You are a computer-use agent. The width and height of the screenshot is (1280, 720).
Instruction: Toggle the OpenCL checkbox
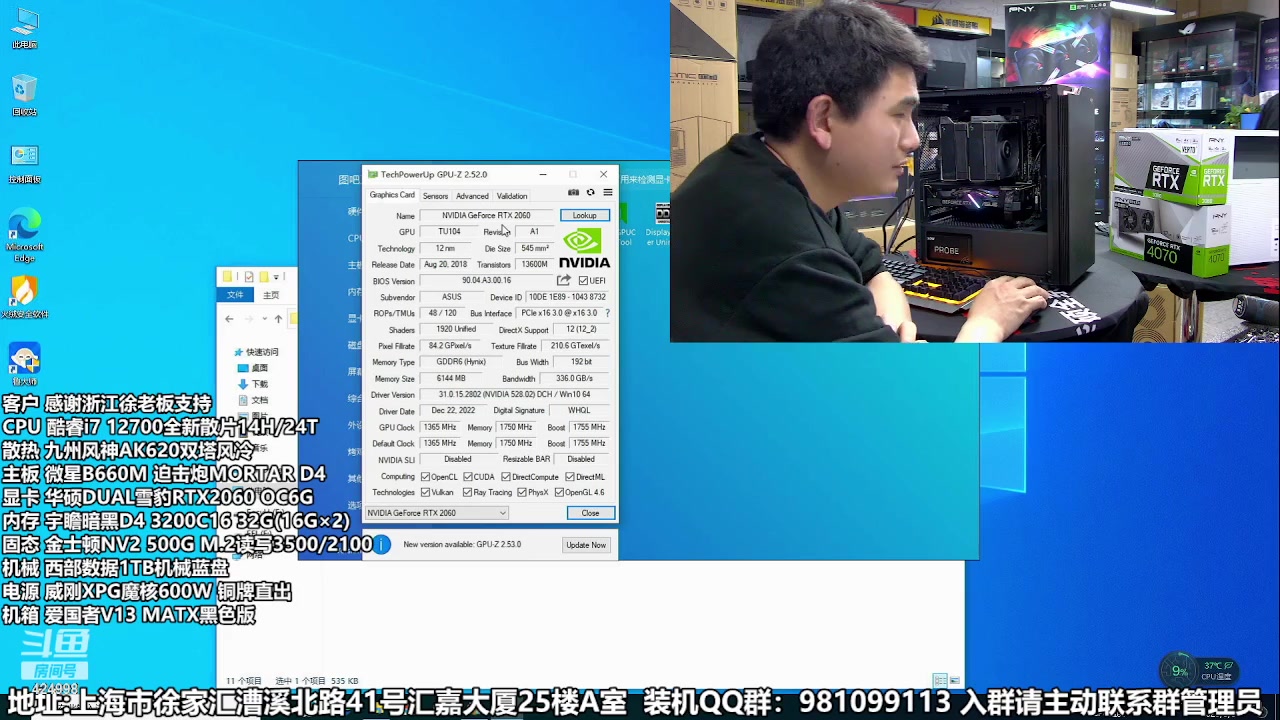pyautogui.click(x=426, y=477)
